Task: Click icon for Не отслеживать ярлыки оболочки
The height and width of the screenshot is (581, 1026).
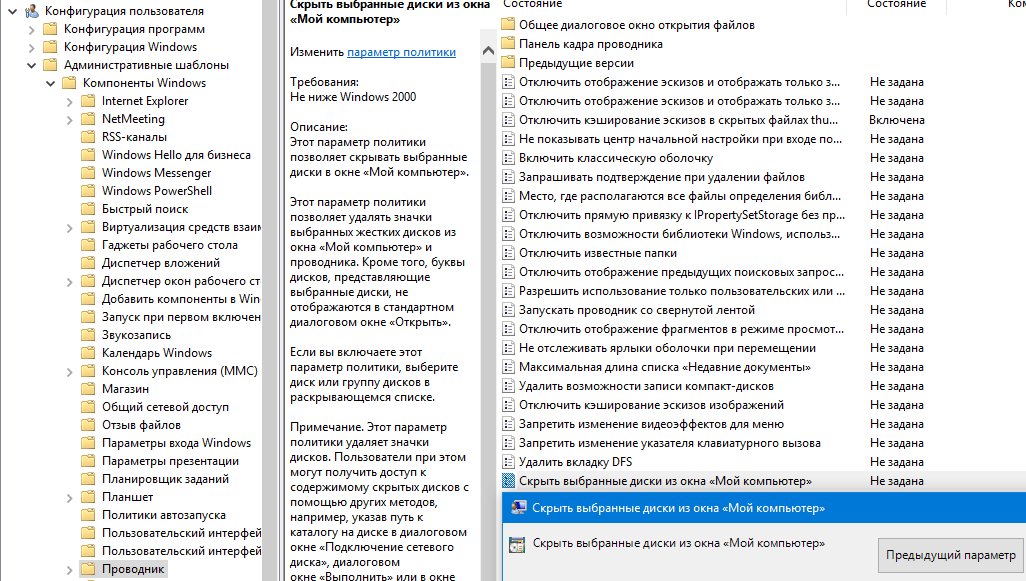Action: point(508,347)
